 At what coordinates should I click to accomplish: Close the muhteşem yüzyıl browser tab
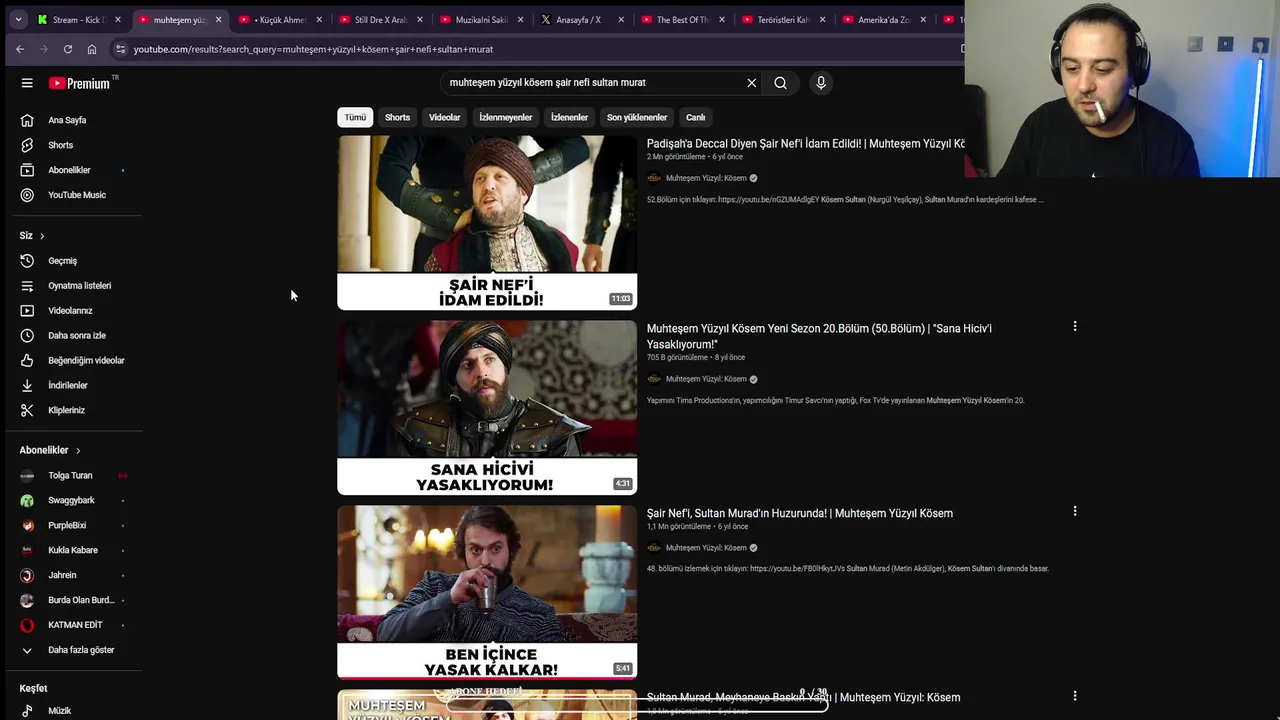click(x=218, y=20)
